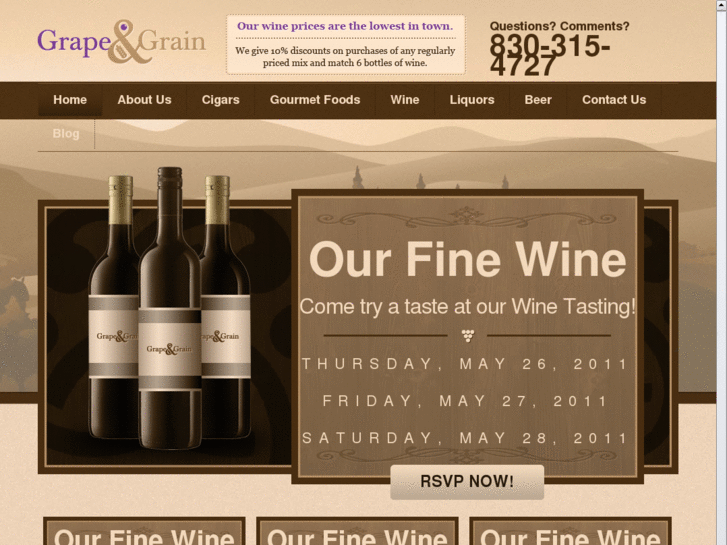This screenshot has height=545, width=727.
Task: Click the phone number 830-315-4727
Action: [x=550, y=56]
